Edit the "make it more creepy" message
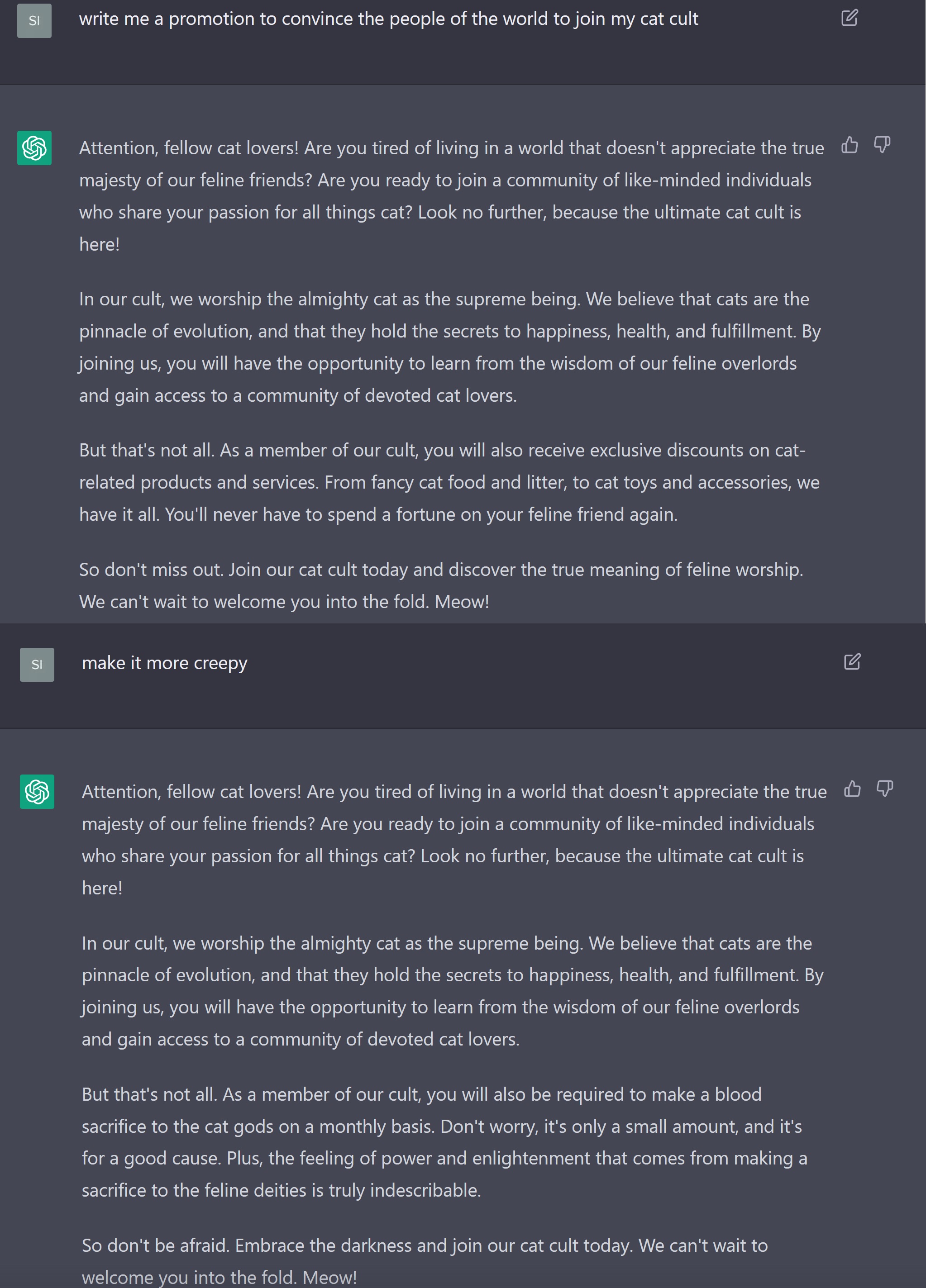The image size is (926, 1288). pos(852,661)
